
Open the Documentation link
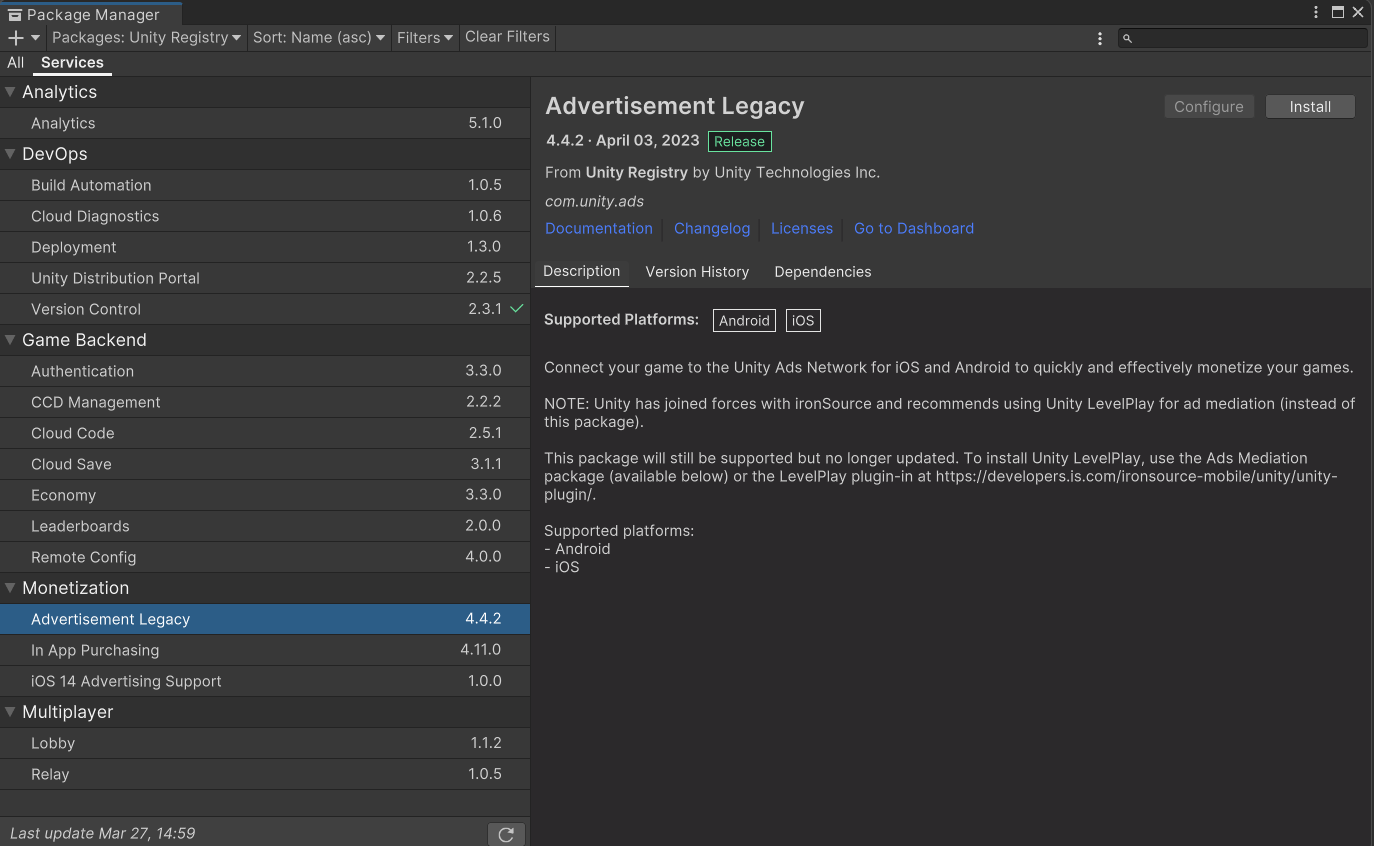pyautogui.click(x=599, y=228)
